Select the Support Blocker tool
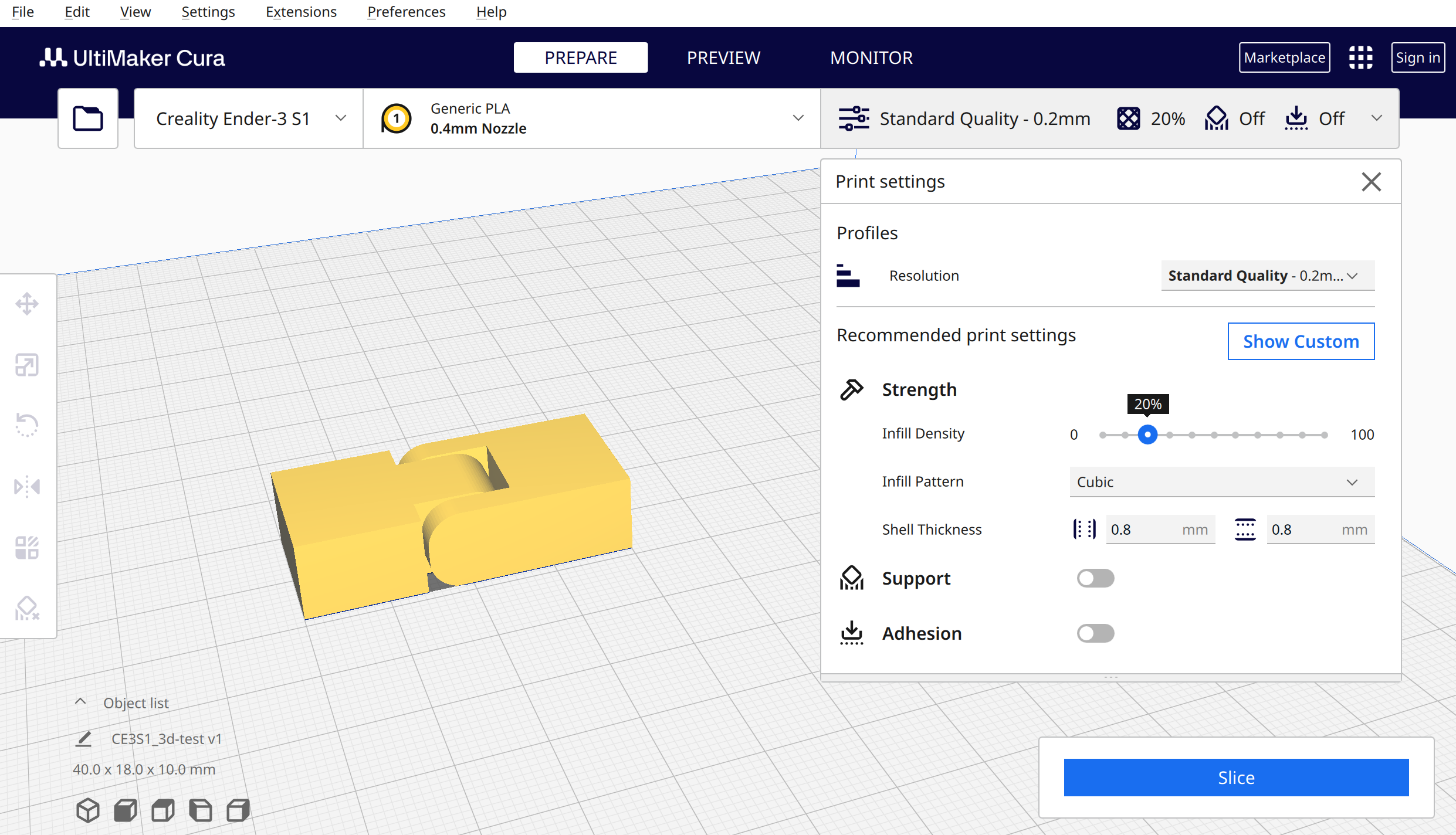 [x=27, y=609]
